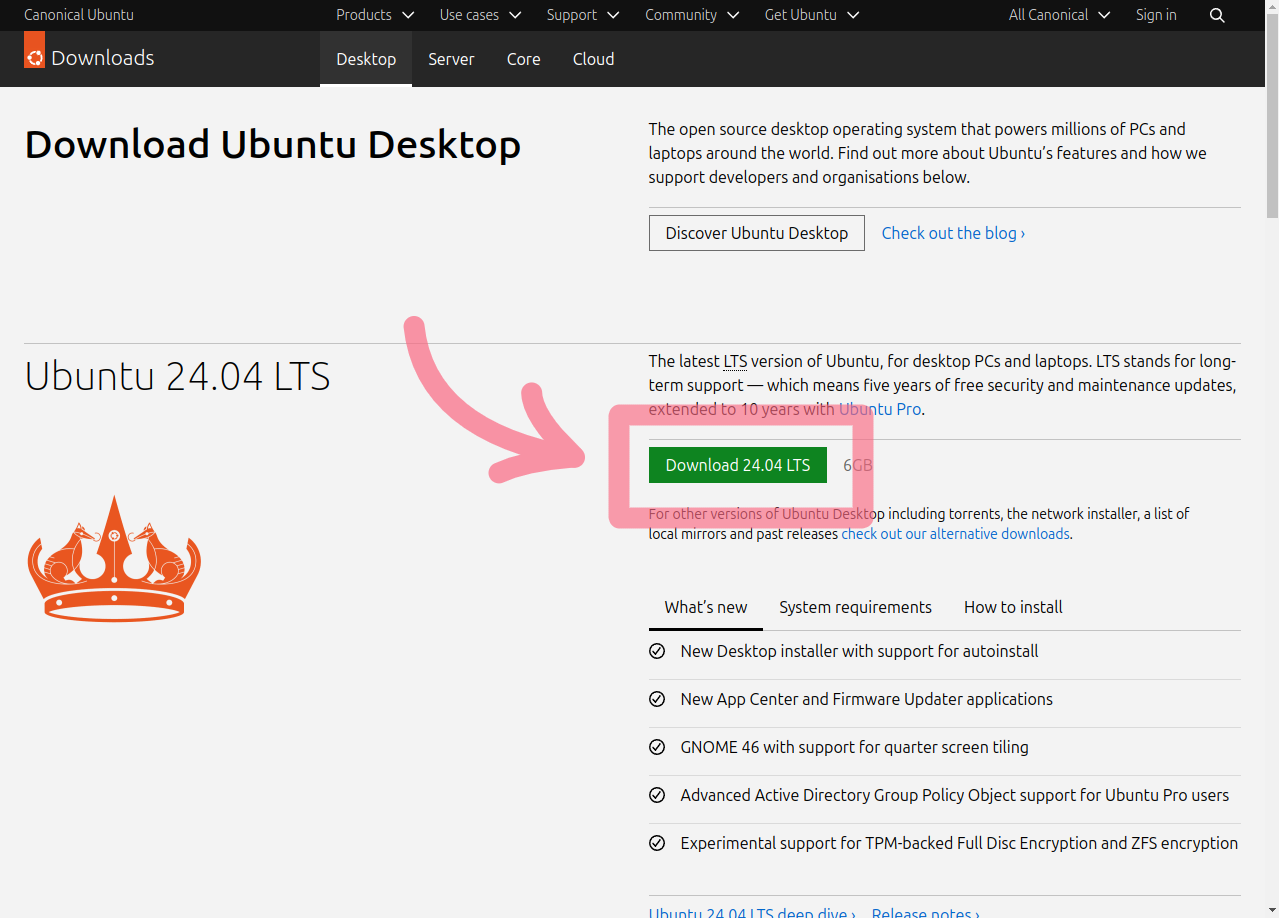Open the Ubuntu Pro link
Image resolution: width=1279 pixels, height=918 pixels.
pyautogui.click(x=879, y=409)
